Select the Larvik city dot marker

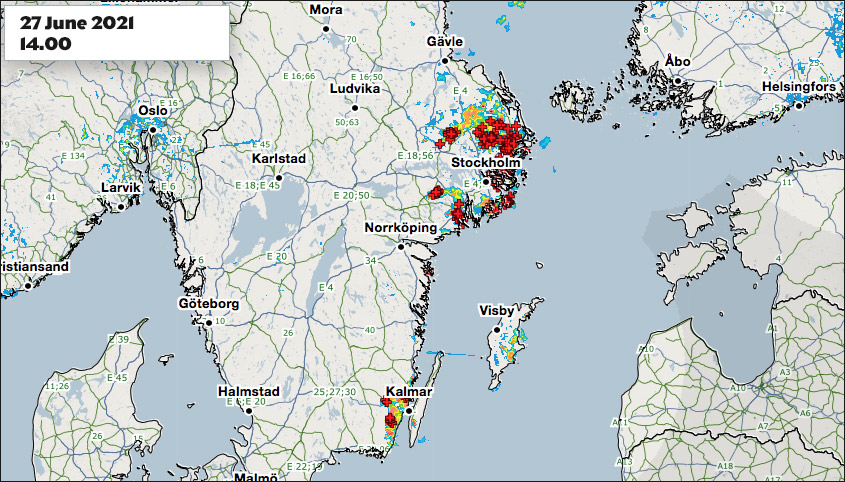[x=121, y=207]
